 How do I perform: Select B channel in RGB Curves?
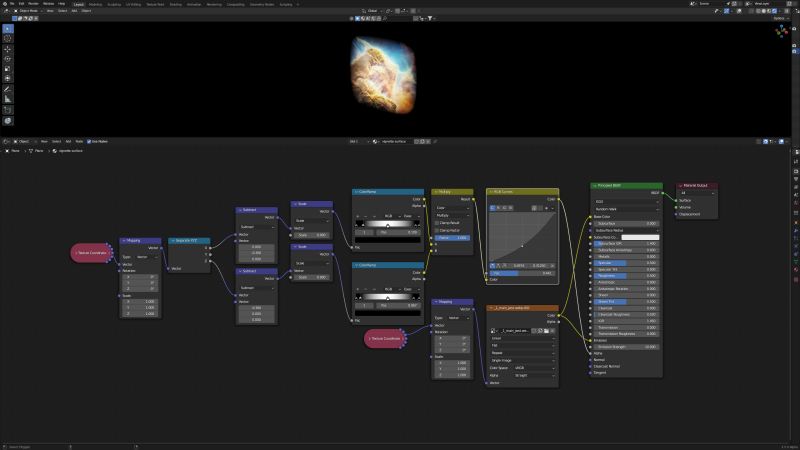click(x=511, y=208)
